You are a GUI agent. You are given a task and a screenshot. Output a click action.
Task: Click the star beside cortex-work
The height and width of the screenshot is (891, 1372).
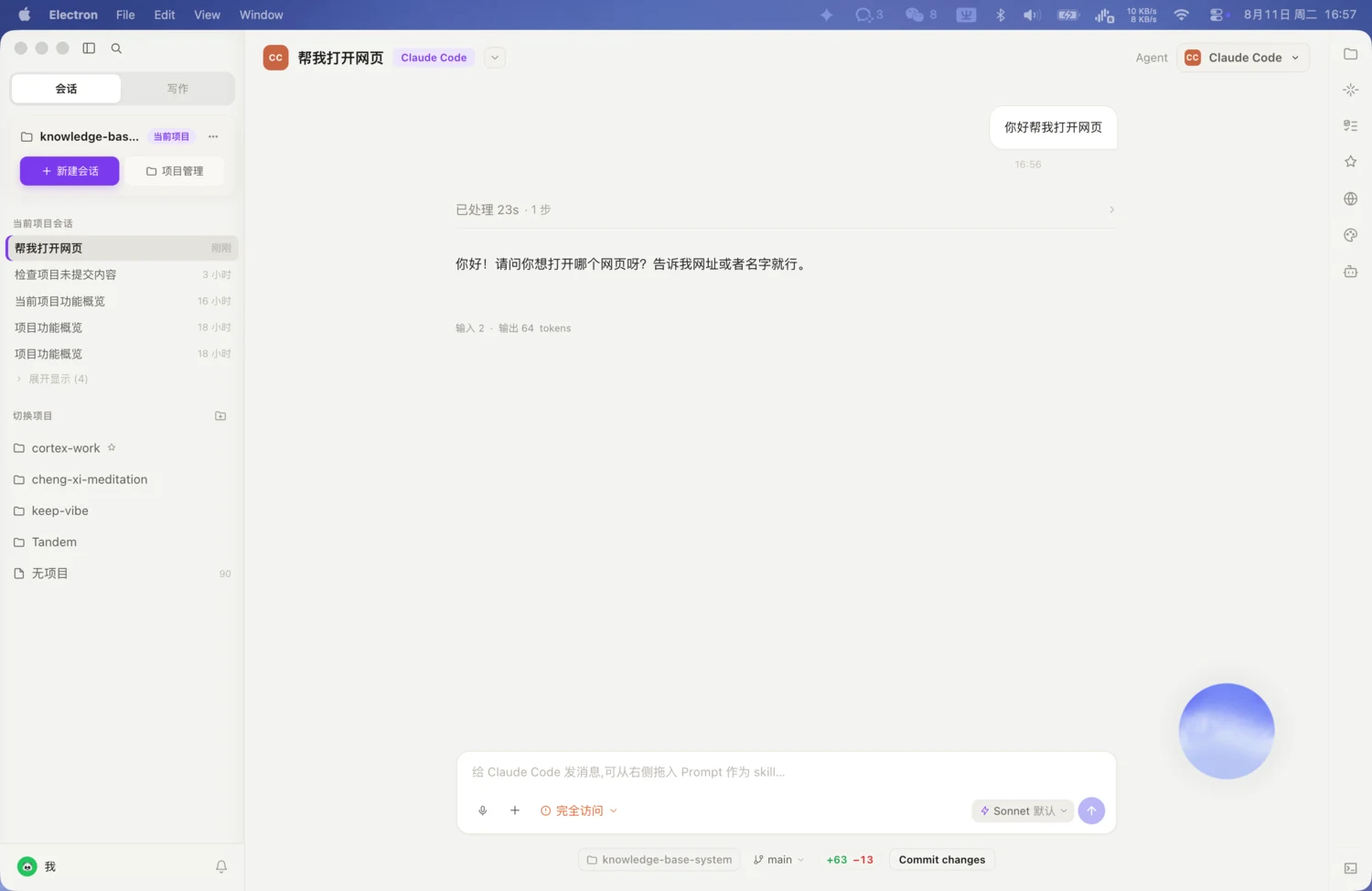112,448
